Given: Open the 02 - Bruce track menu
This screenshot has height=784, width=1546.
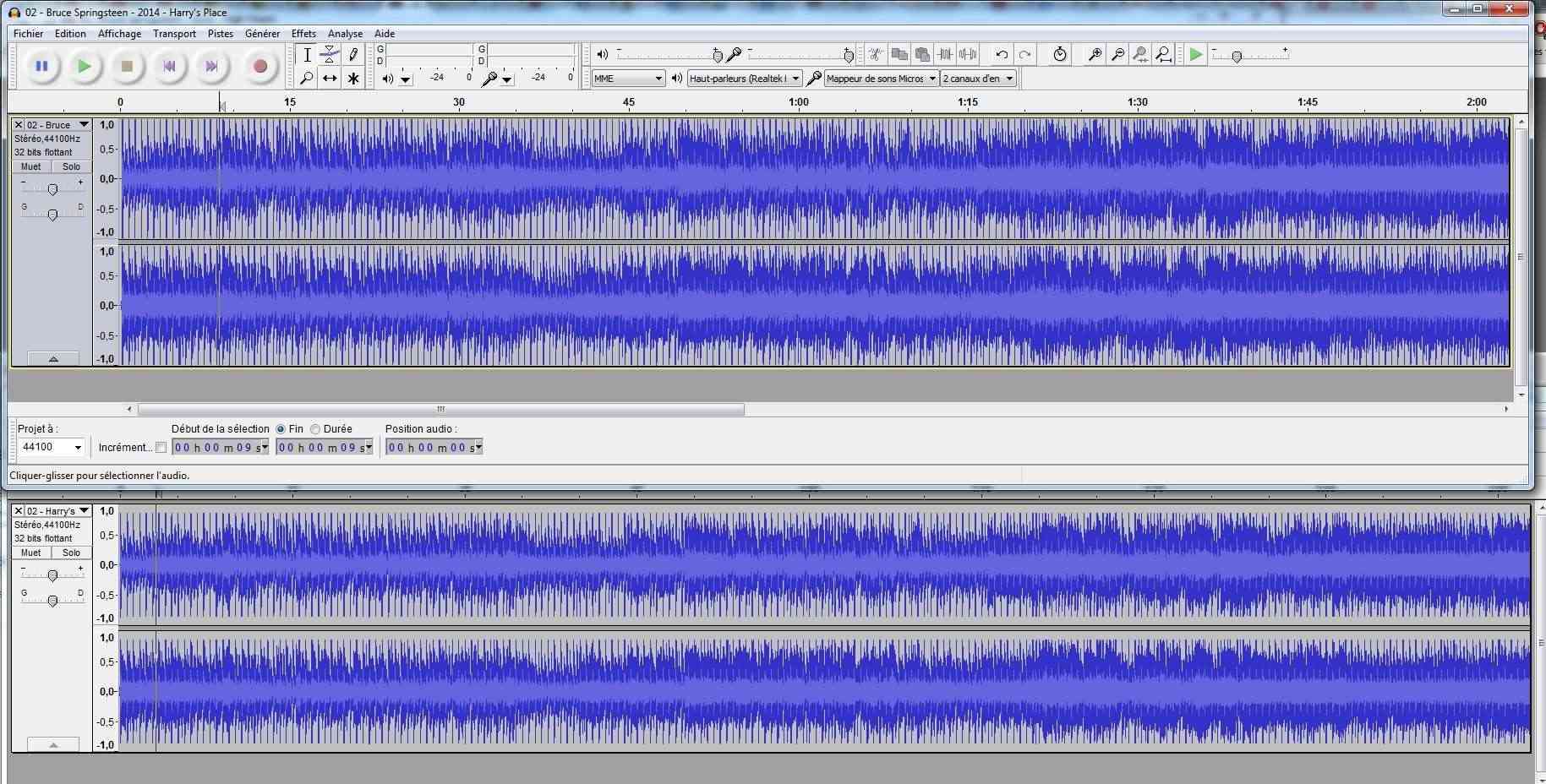Looking at the screenshot, I should click(x=57, y=124).
